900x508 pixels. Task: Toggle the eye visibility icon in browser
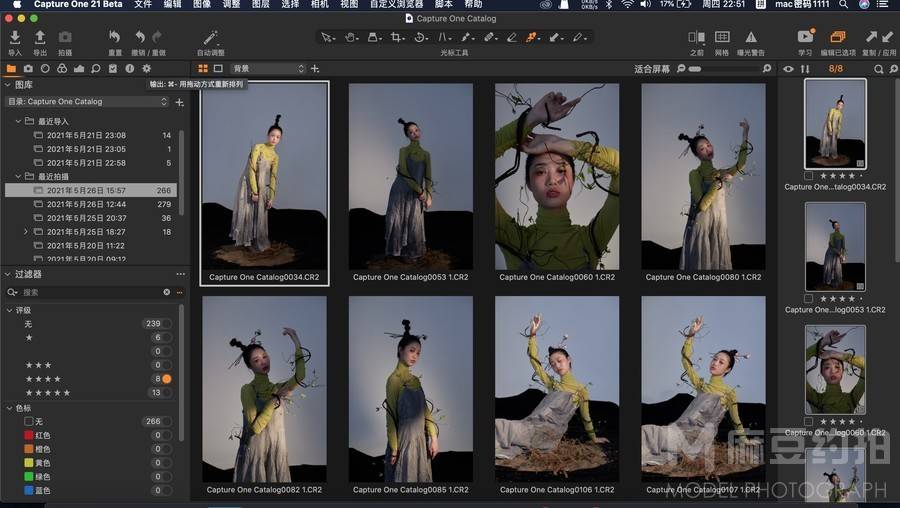789,69
